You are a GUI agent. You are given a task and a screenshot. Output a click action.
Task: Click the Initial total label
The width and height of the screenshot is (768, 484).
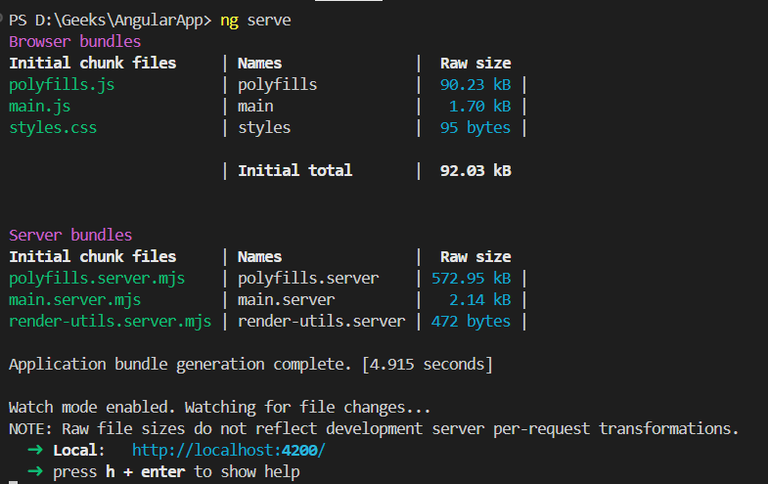point(295,171)
